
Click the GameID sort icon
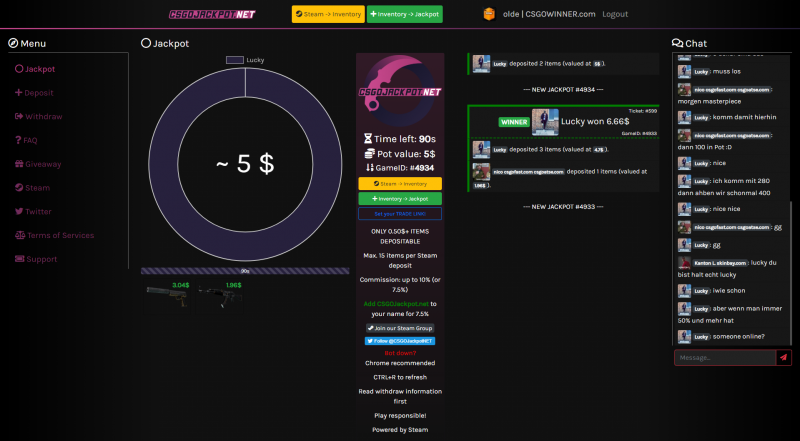370,168
